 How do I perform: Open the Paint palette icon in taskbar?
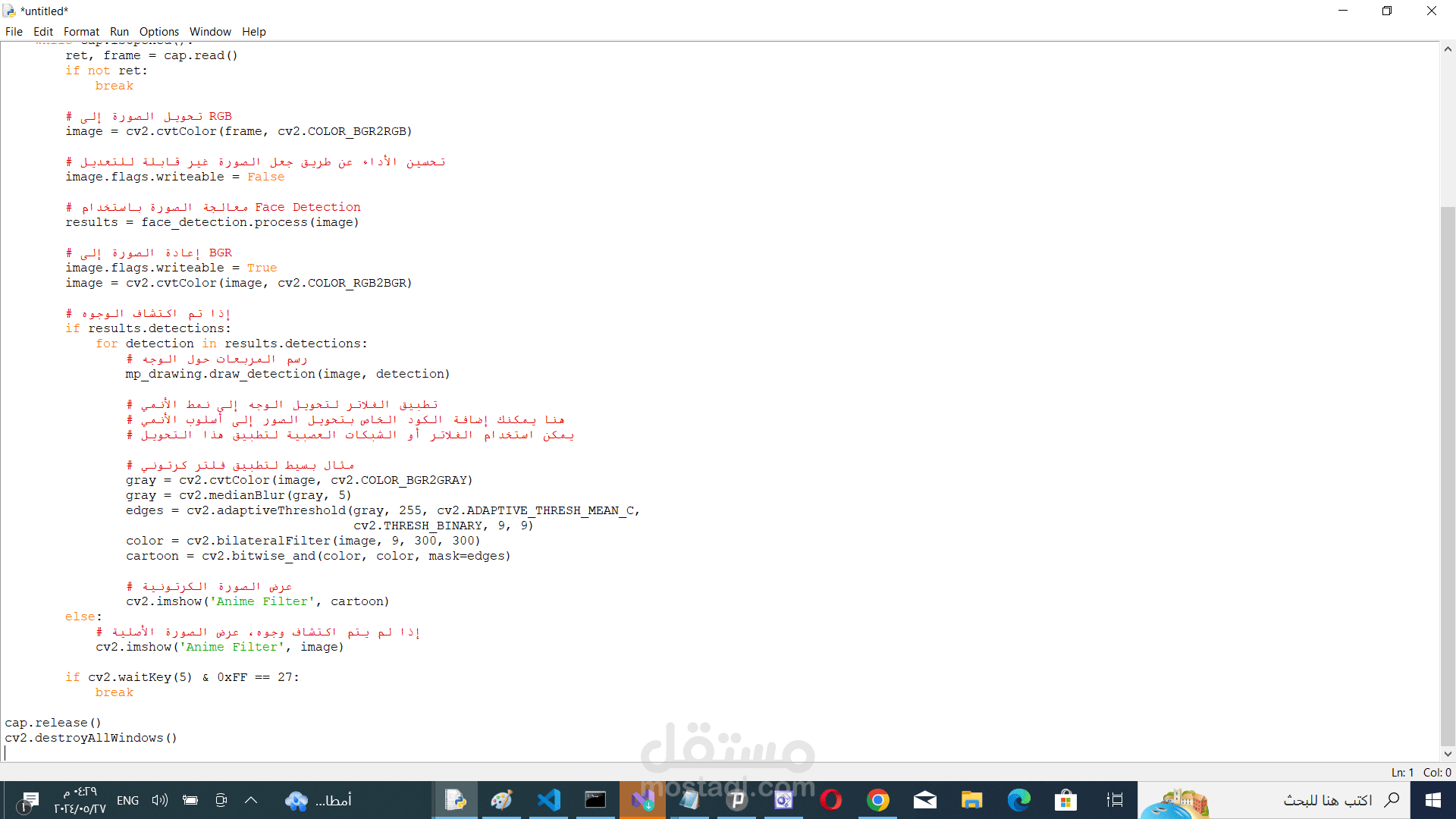coord(502,800)
